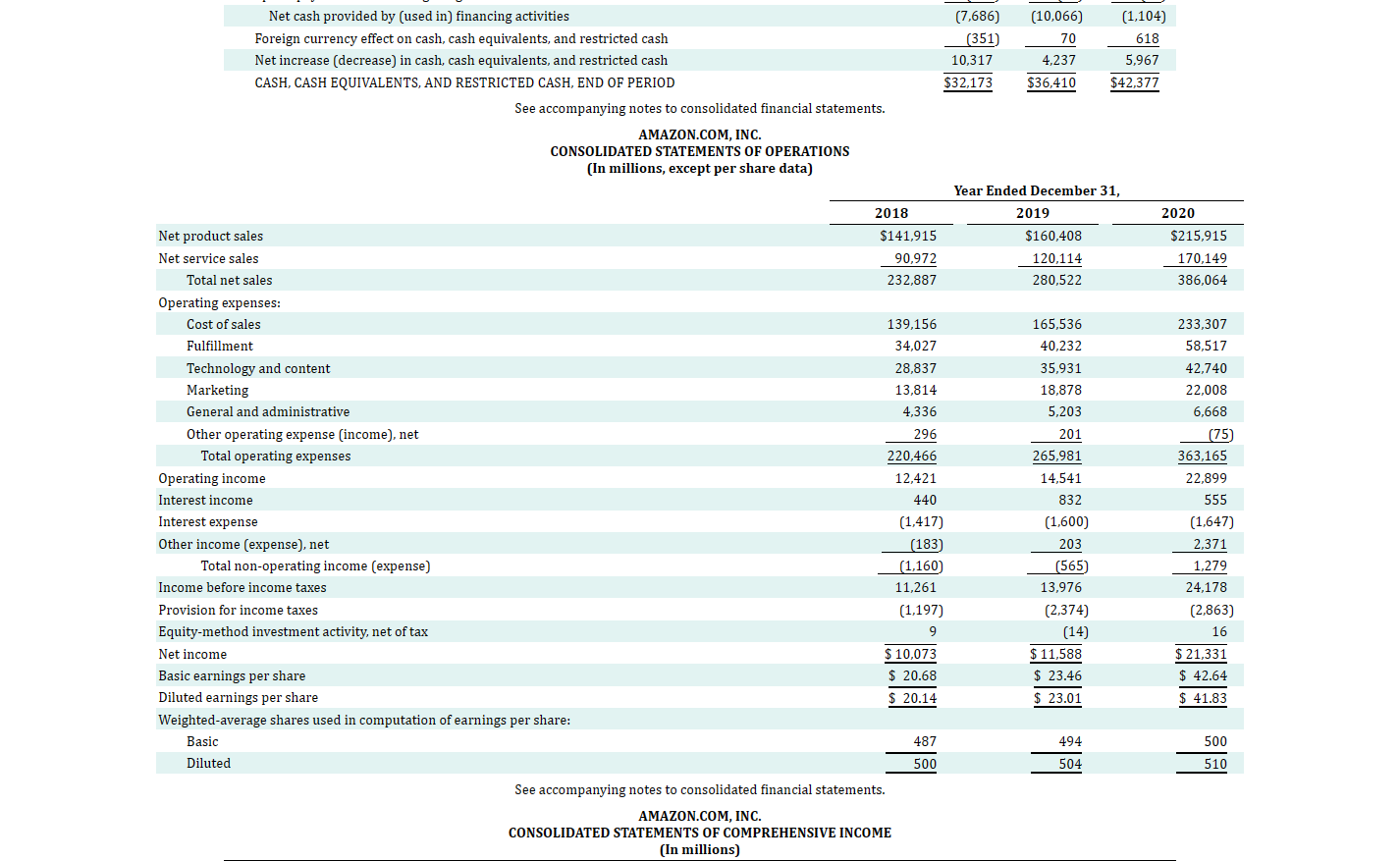This screenshot has width=1400, height=861.
Task: Select the "Basic earnings per share" label
Action: (x=232, y=675)
